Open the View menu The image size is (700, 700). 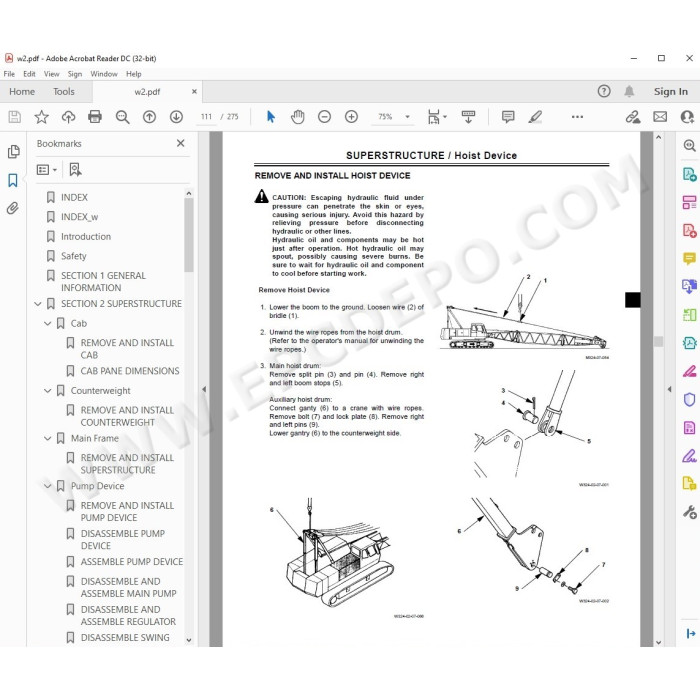click(51, 74)
